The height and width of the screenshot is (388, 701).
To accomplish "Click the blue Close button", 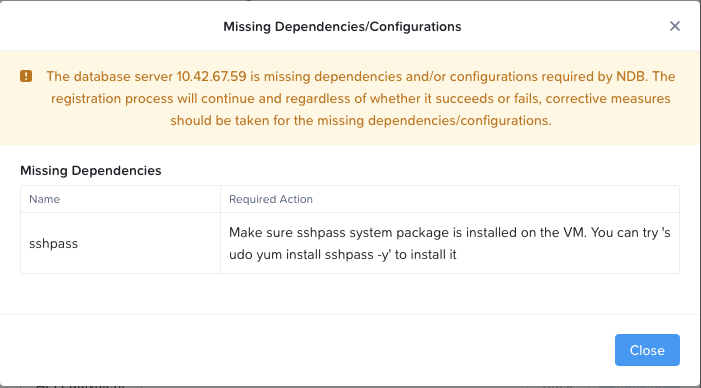I will [x=647, y=350].
